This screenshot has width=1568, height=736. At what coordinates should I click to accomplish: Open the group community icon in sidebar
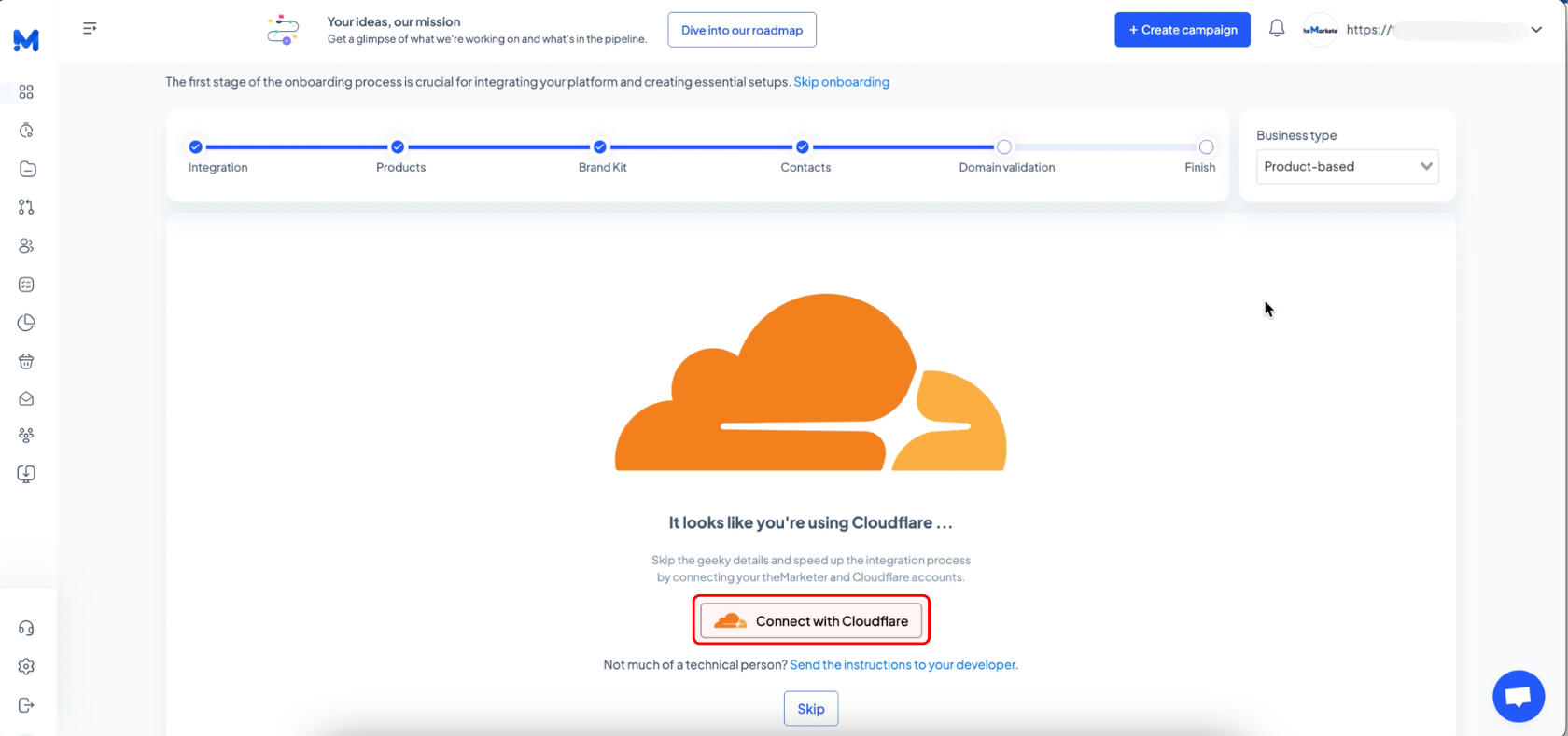pyautogui.click(x=26, y=436)
